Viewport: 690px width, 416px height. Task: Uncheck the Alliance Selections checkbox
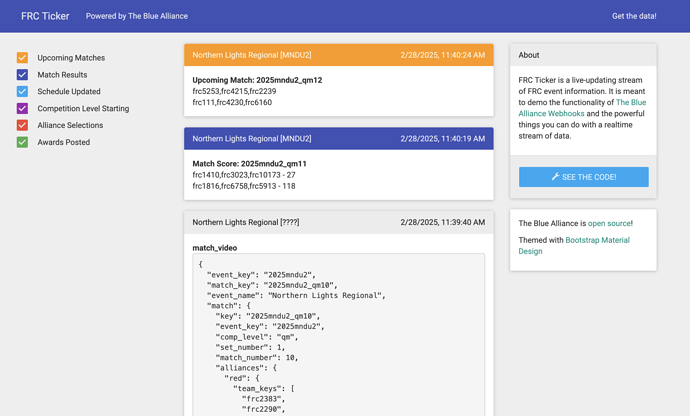pyautogui.click(x=22, y=125)
